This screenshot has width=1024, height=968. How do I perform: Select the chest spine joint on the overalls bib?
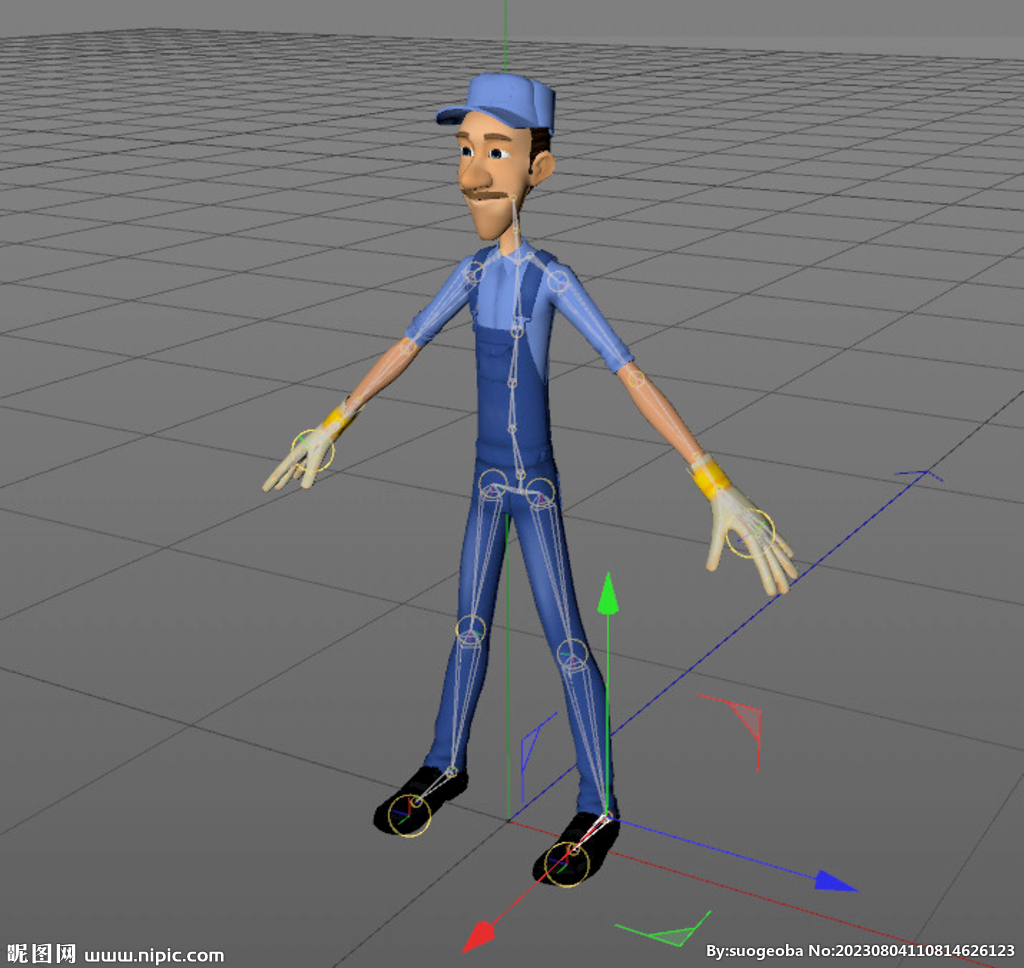[x=517, y=331]
